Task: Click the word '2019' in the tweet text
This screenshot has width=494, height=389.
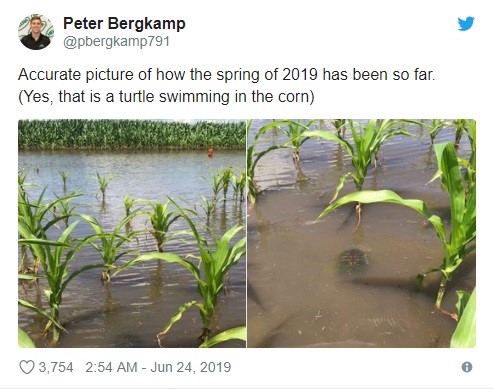Action: pyautogui.click(x=300, y=74)
